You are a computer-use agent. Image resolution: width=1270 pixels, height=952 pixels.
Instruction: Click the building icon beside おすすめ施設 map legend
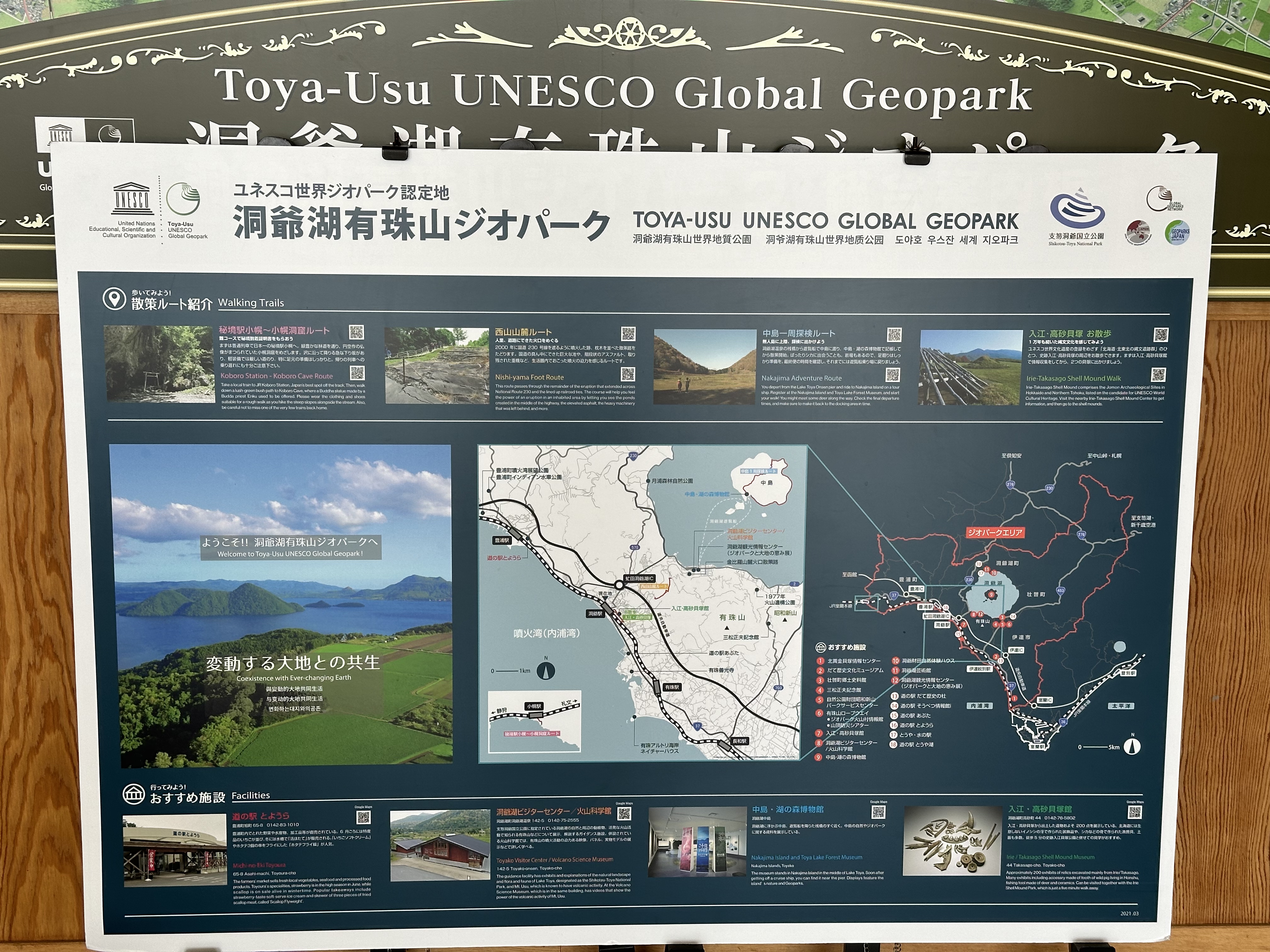click(x=821, y=647)
